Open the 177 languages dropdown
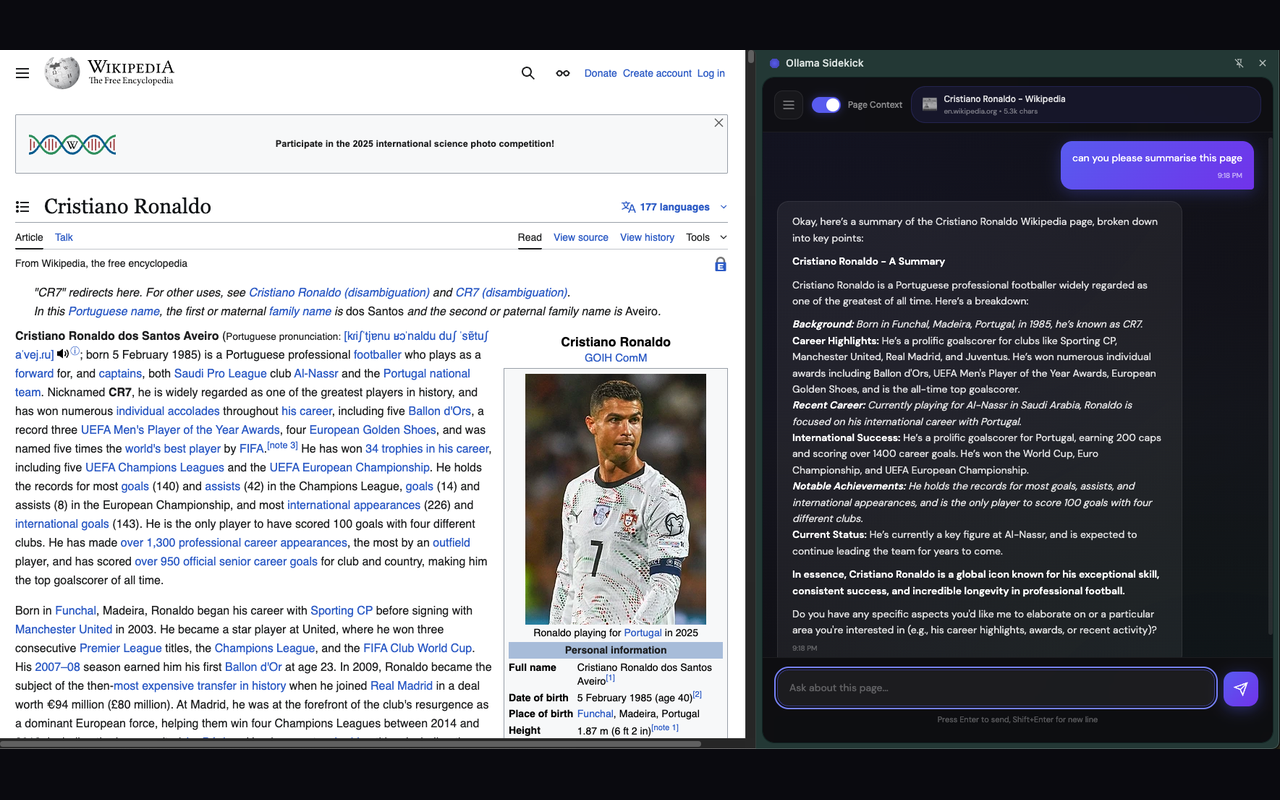The height and width of the screenshot is (800, 1280). [x=674, y=207]
